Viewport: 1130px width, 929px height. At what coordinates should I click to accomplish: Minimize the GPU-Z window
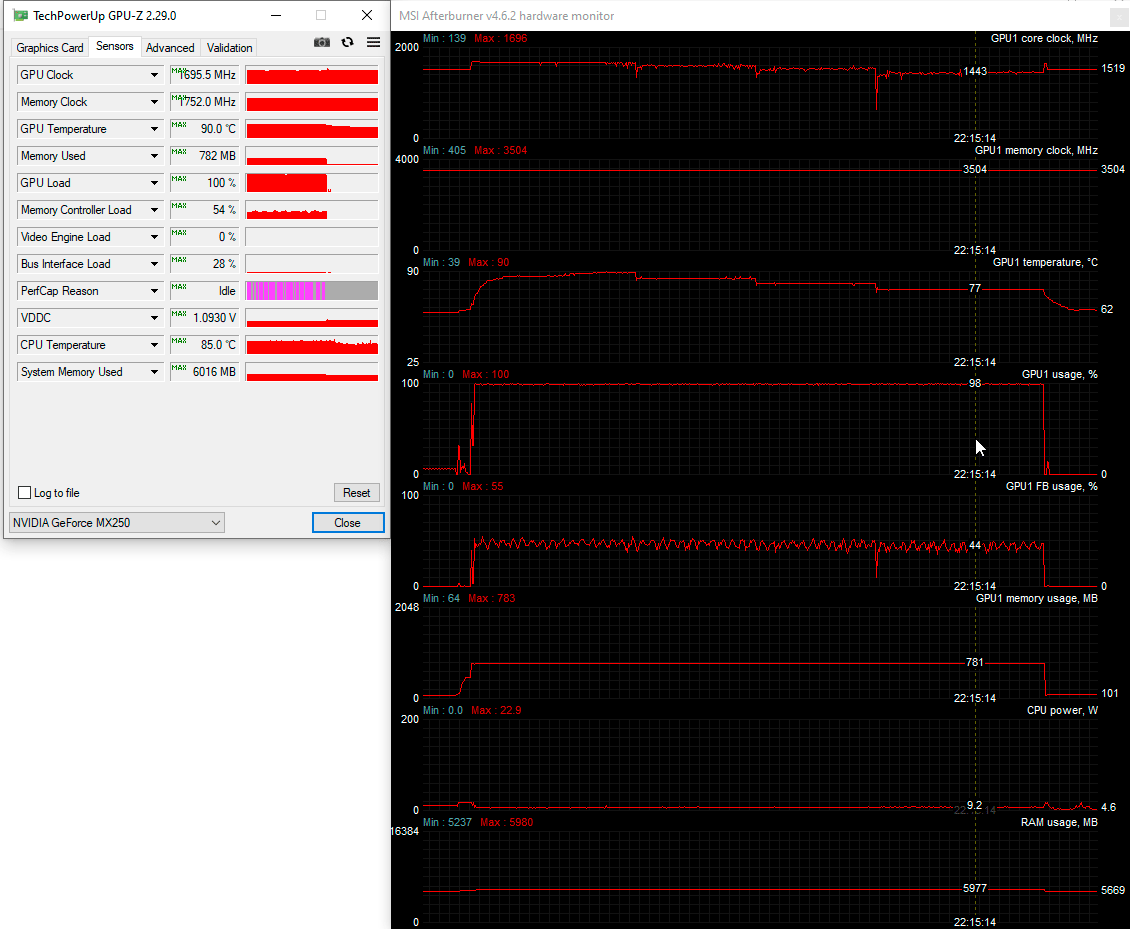[276, 15]
